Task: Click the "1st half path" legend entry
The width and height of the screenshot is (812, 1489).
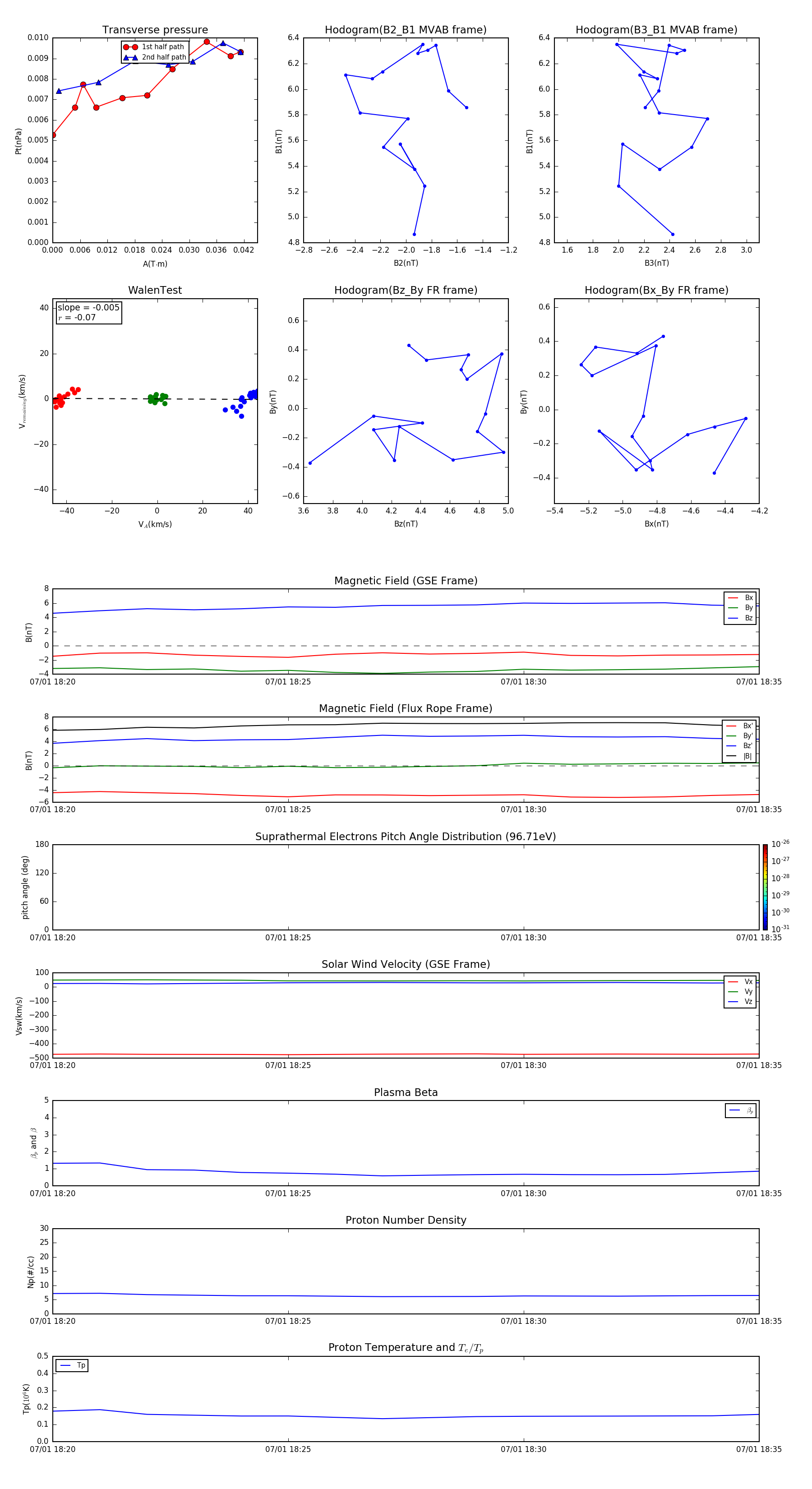Action: [x=154, y=47]
